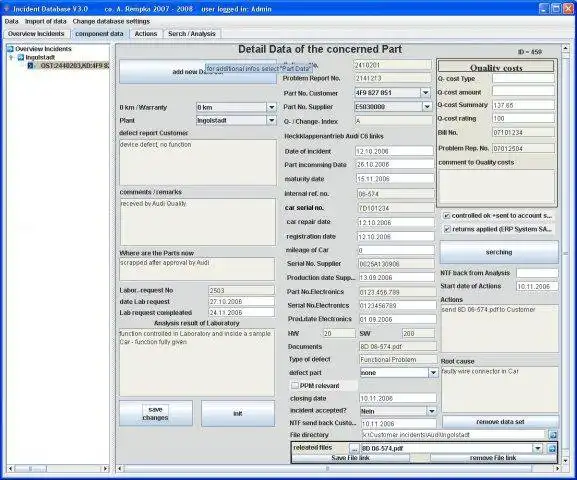Click the Overview Incidents tree root icon
Viewport: 577px width, 480px height.
pos(10,49)
